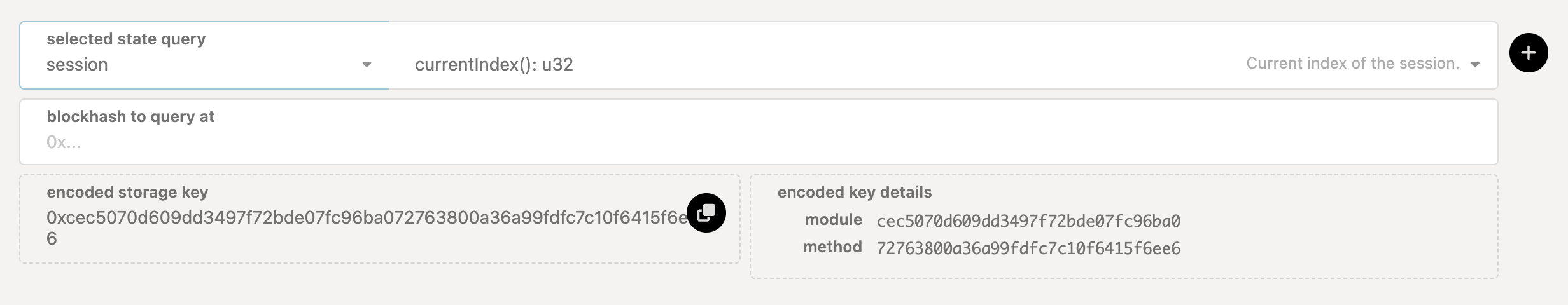The width and height of the screenshot is (1568, 305).
Task: Click the "selected state query" label
Action: coord(126,39)
